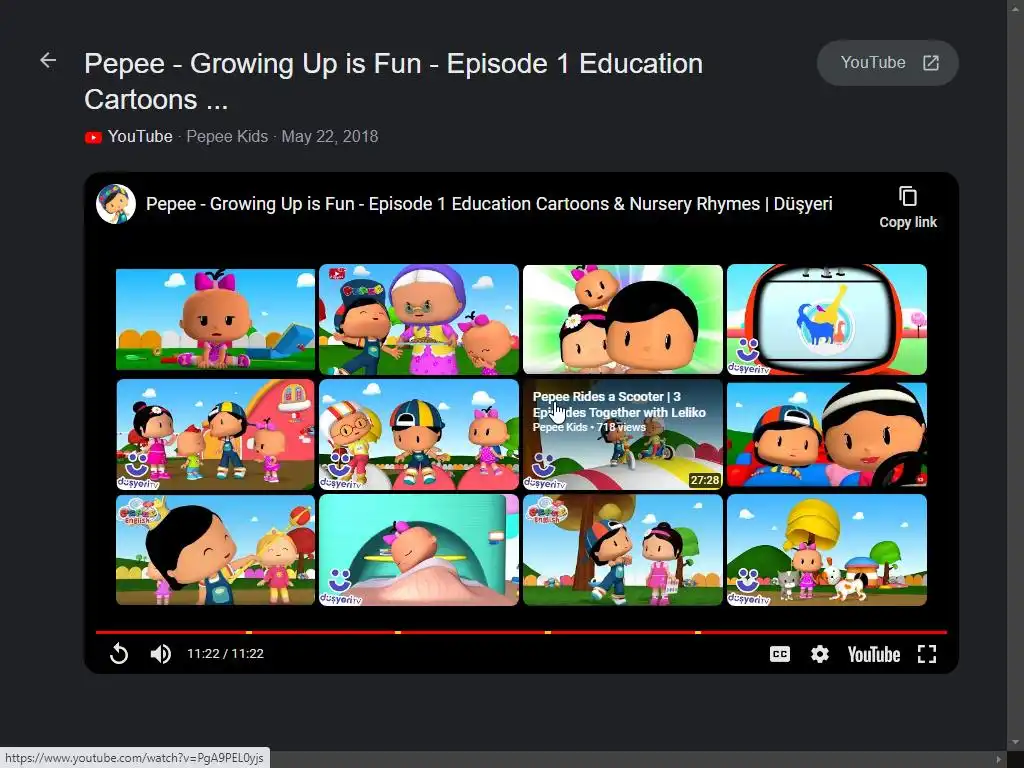Open the suggested video of the girl with a blonde friend
Screen dimensions: 1024x768
[x=216, y=550]
